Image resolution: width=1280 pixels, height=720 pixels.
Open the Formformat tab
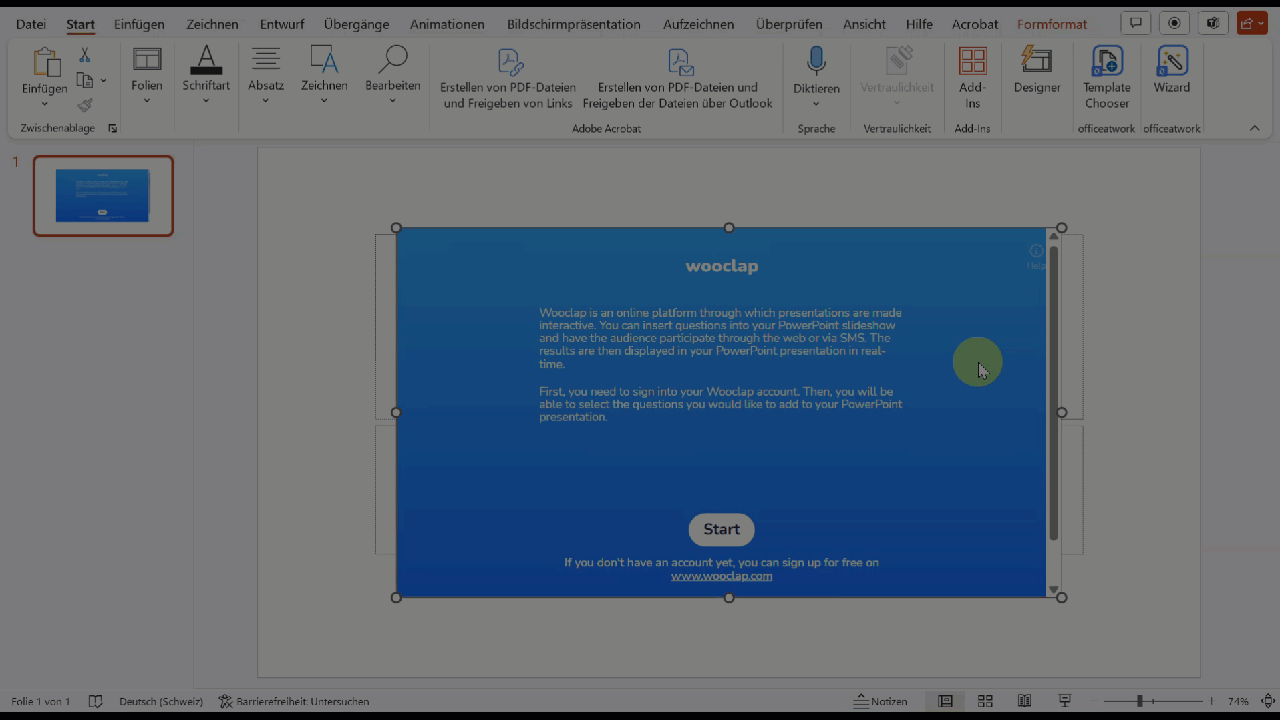(x=1052, y=24)
